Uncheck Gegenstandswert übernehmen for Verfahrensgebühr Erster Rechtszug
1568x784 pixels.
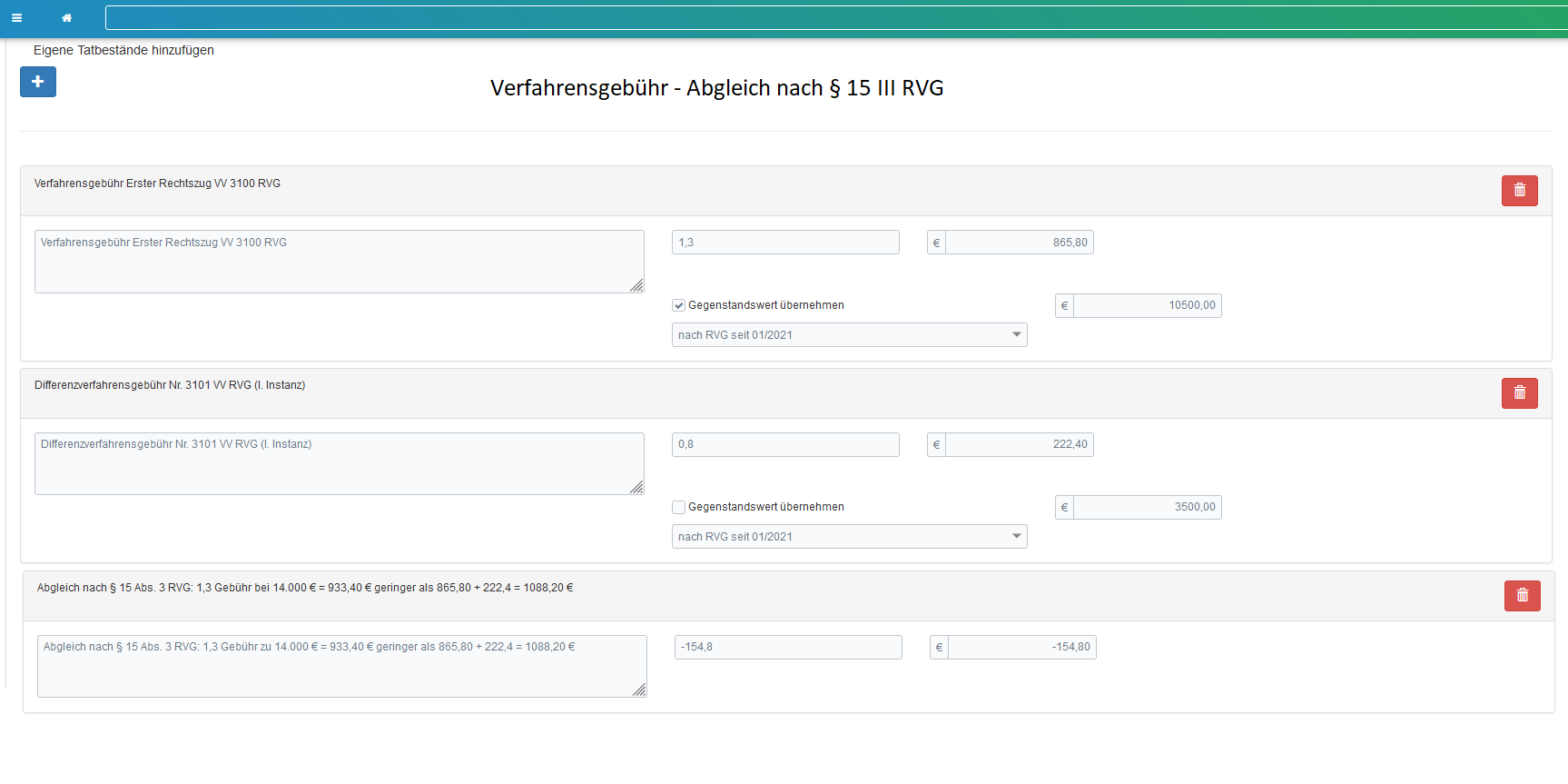tap(679, 305)
